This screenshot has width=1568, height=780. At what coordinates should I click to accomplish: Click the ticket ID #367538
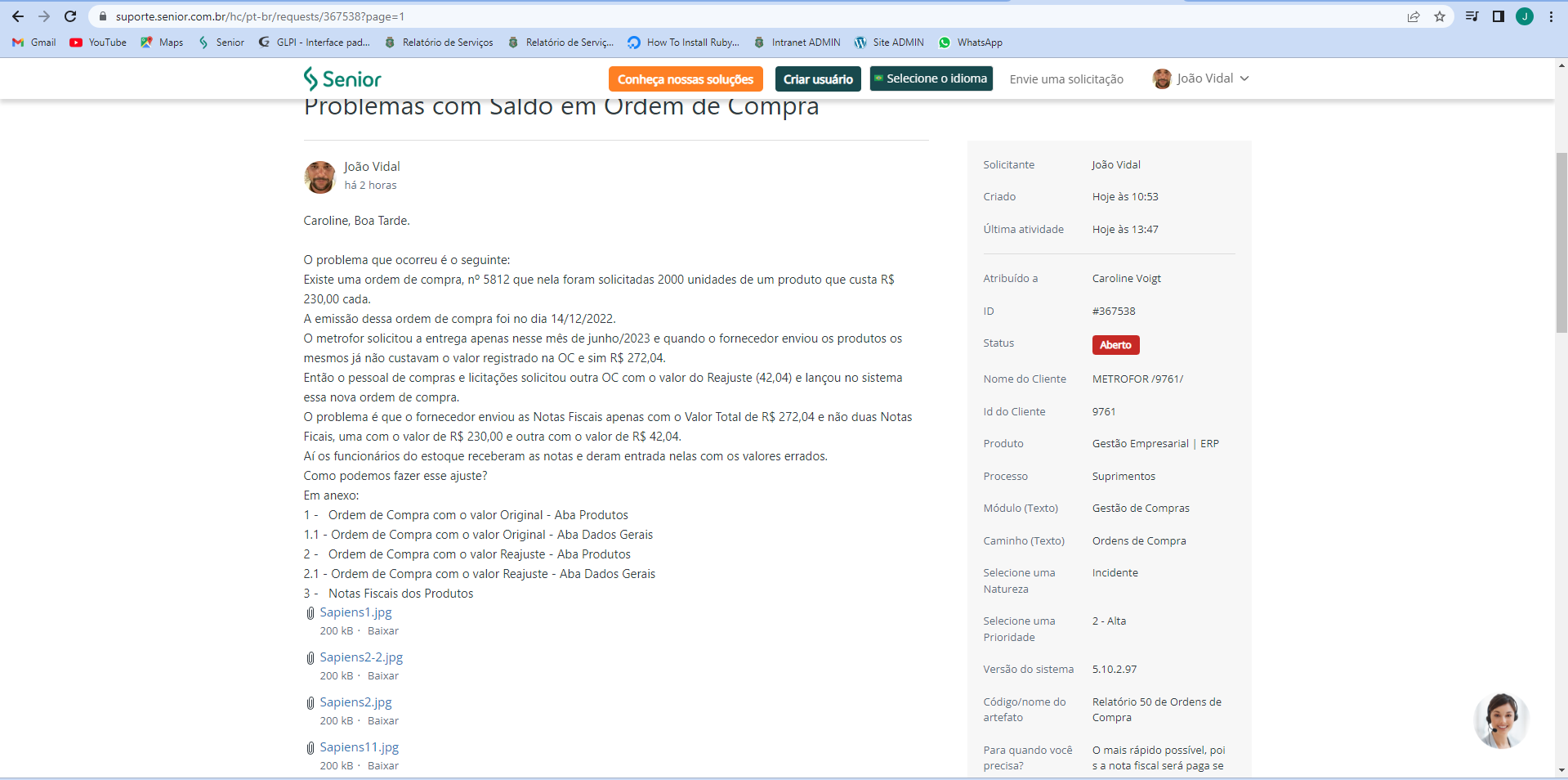1114,312
